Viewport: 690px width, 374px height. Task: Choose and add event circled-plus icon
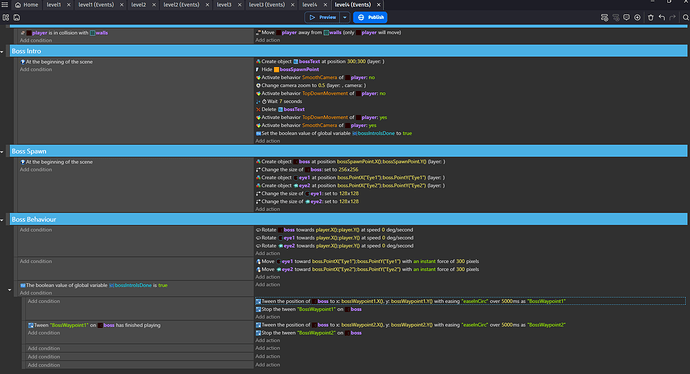tap(637, 18)
